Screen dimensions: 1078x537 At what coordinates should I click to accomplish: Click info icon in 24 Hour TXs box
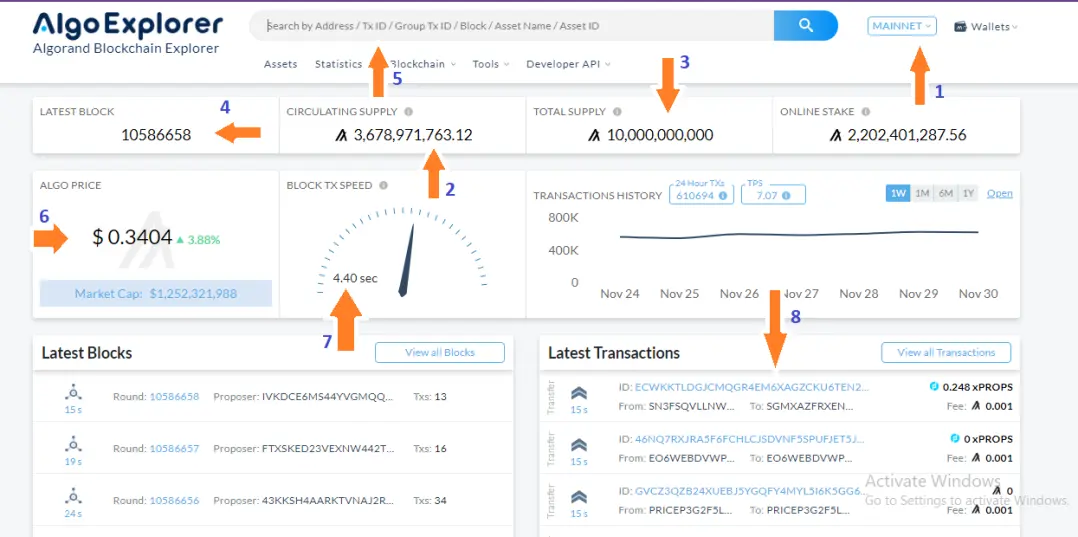723,196
